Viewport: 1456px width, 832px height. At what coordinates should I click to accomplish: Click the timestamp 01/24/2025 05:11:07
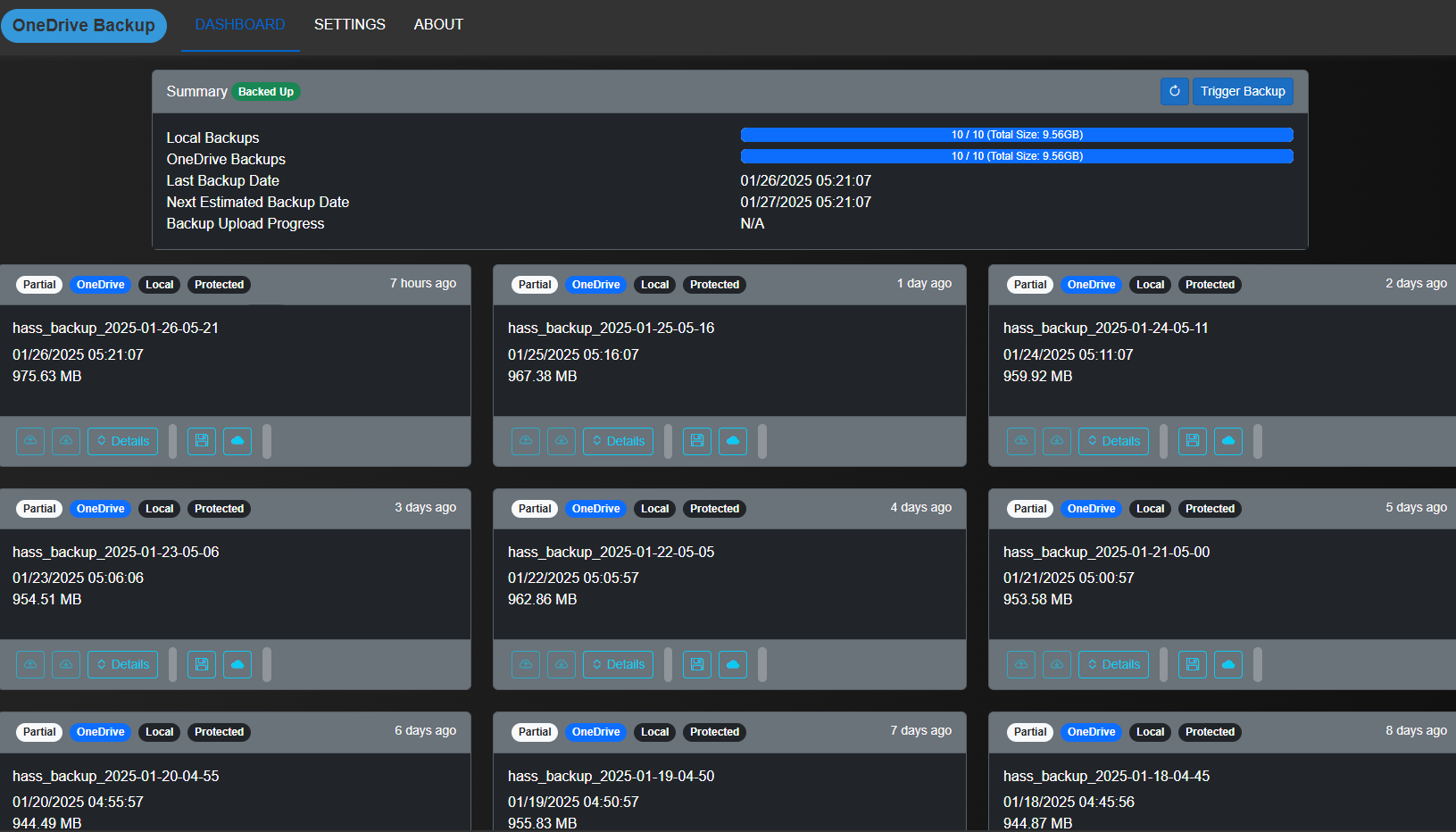pos(1069,355)
